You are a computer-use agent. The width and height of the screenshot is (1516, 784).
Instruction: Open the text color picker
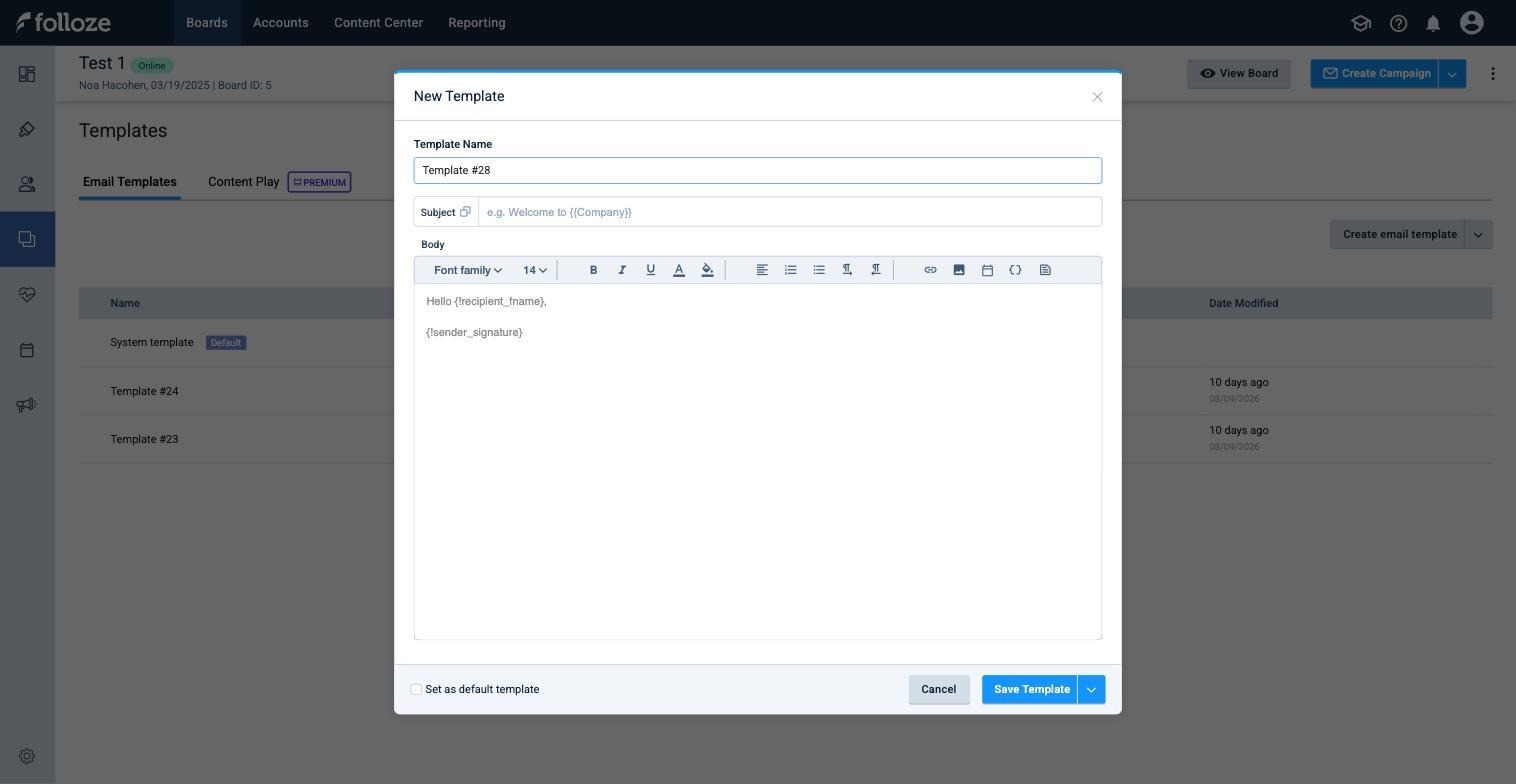tap(679, 270)
